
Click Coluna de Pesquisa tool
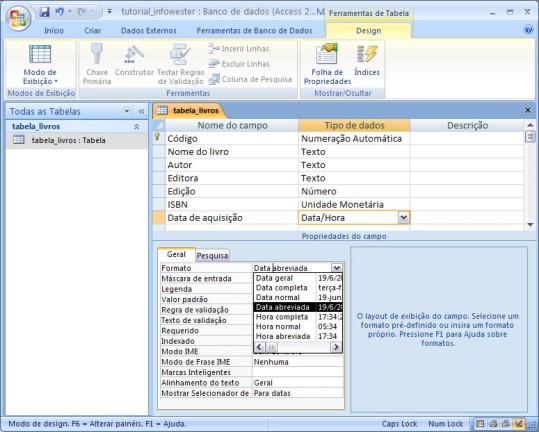[x=251, y=79]
